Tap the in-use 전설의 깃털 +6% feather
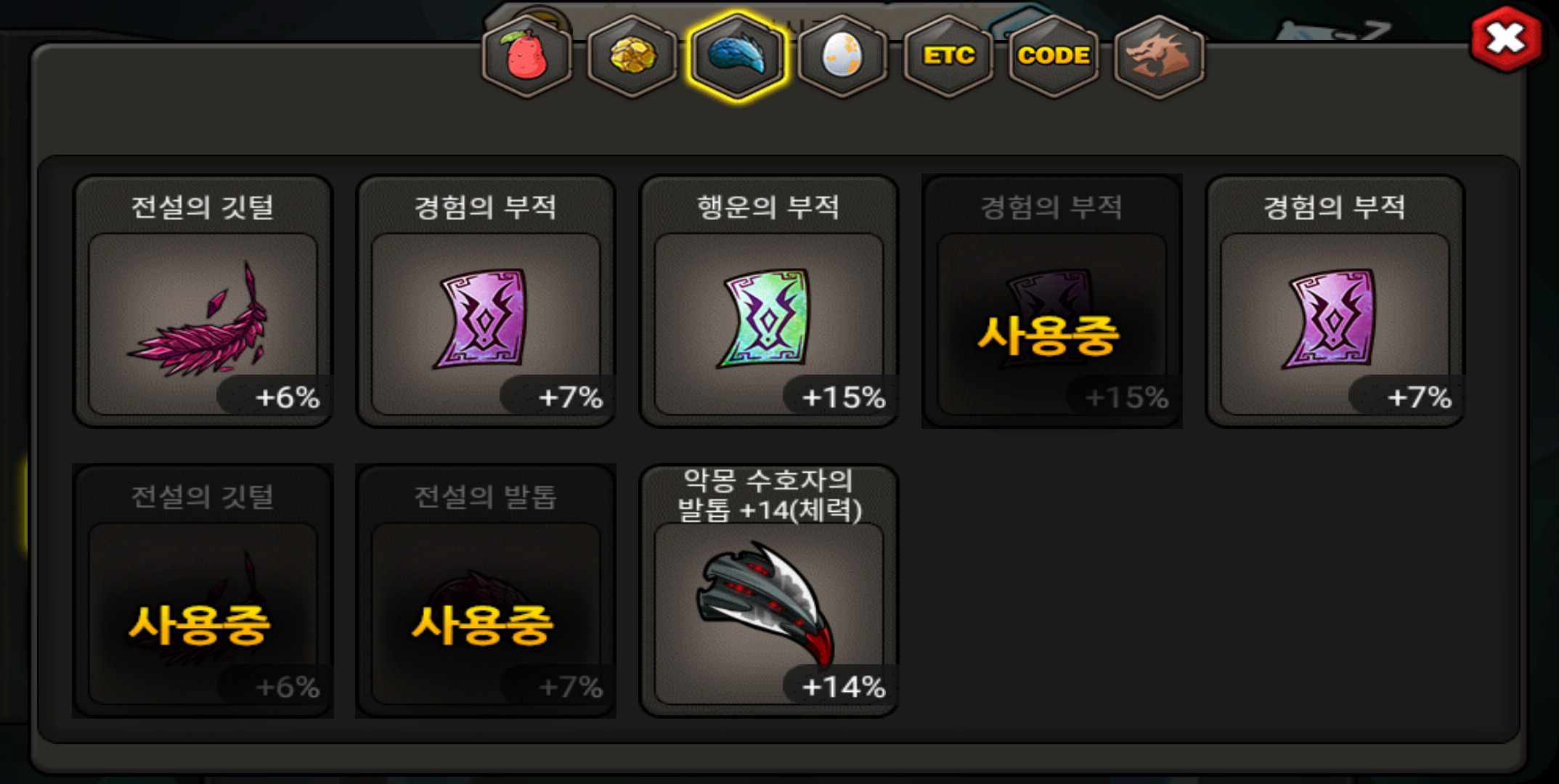1559x784 pixels. 203,591
